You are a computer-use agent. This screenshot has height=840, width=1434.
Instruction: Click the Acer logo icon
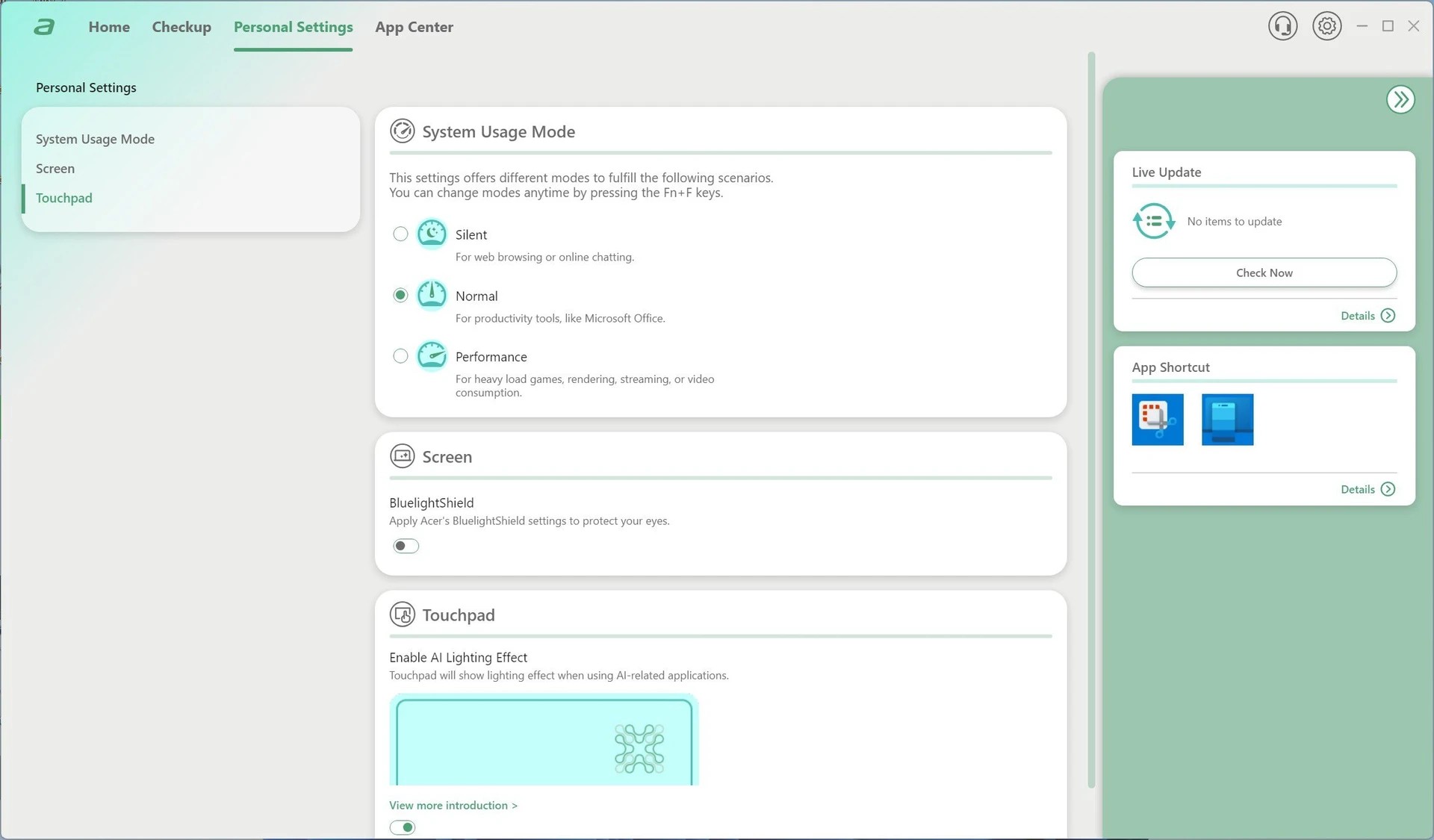click(44, 28)
